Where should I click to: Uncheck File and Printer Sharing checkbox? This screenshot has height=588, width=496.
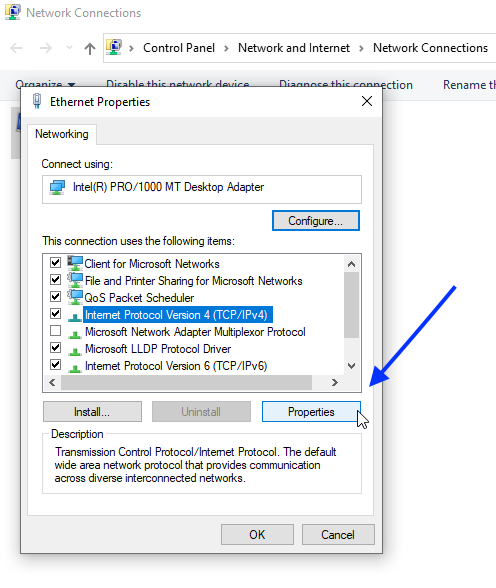coord(55,279)
